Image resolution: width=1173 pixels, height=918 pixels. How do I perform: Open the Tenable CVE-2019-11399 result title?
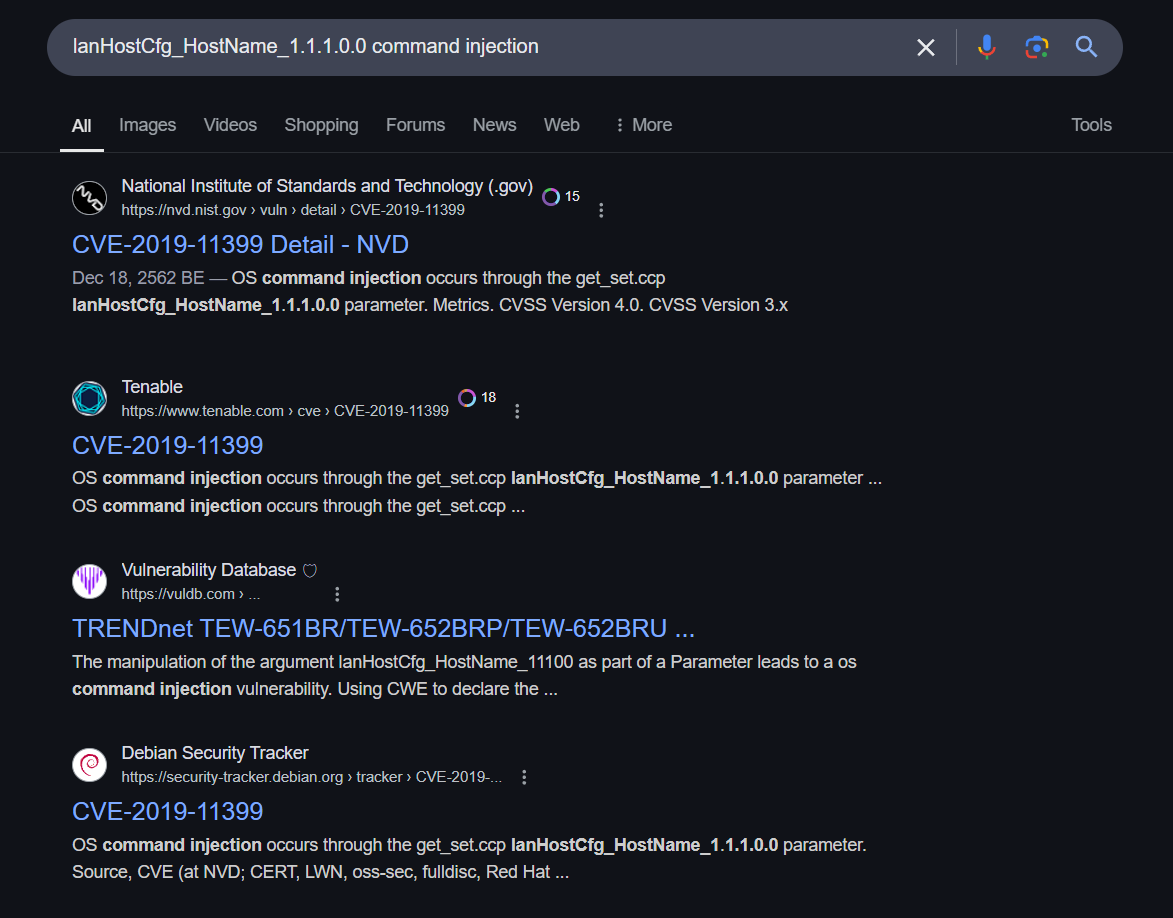tap(168, 445)
